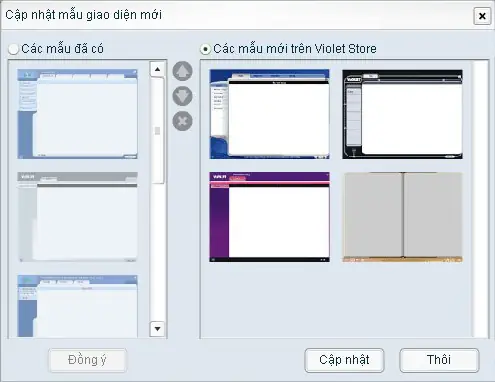The height and width of the screenshot is (382, 495).
Task: Click the scroll up arrow in existing templates list
Action: (157, 69)
